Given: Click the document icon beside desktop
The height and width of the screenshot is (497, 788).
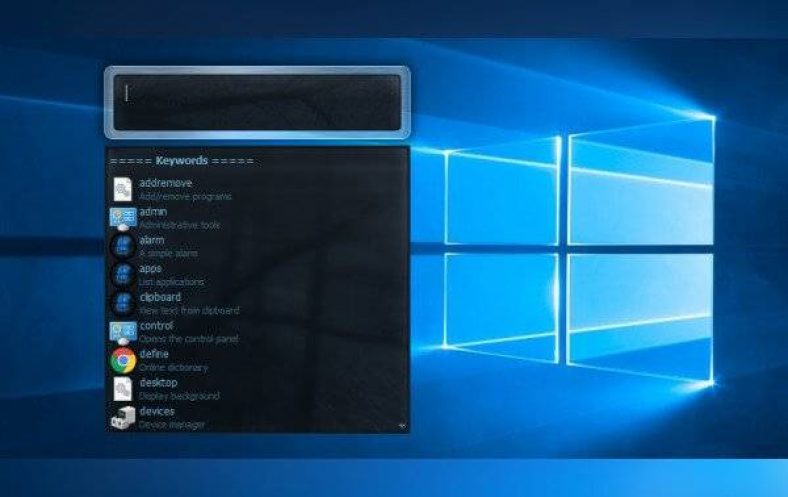Looking at the screenshot, I should [123, 389].
